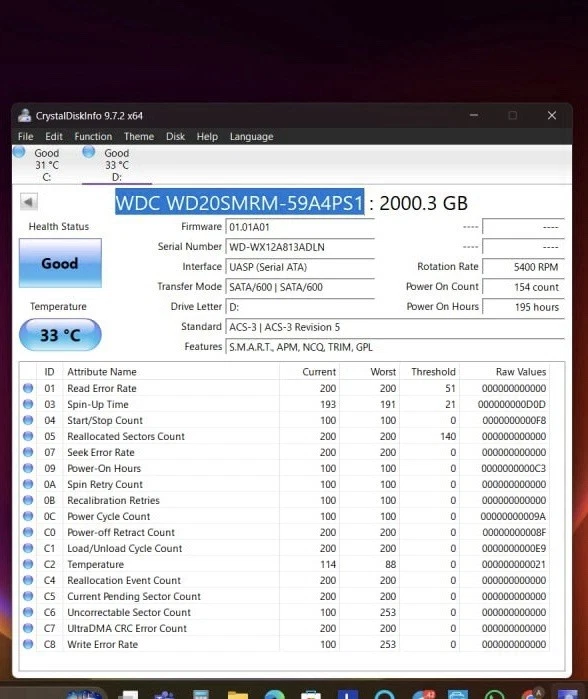Screen dimensions: 588x699
Task: Click the Threshold column header
Action: click(429, 372)
